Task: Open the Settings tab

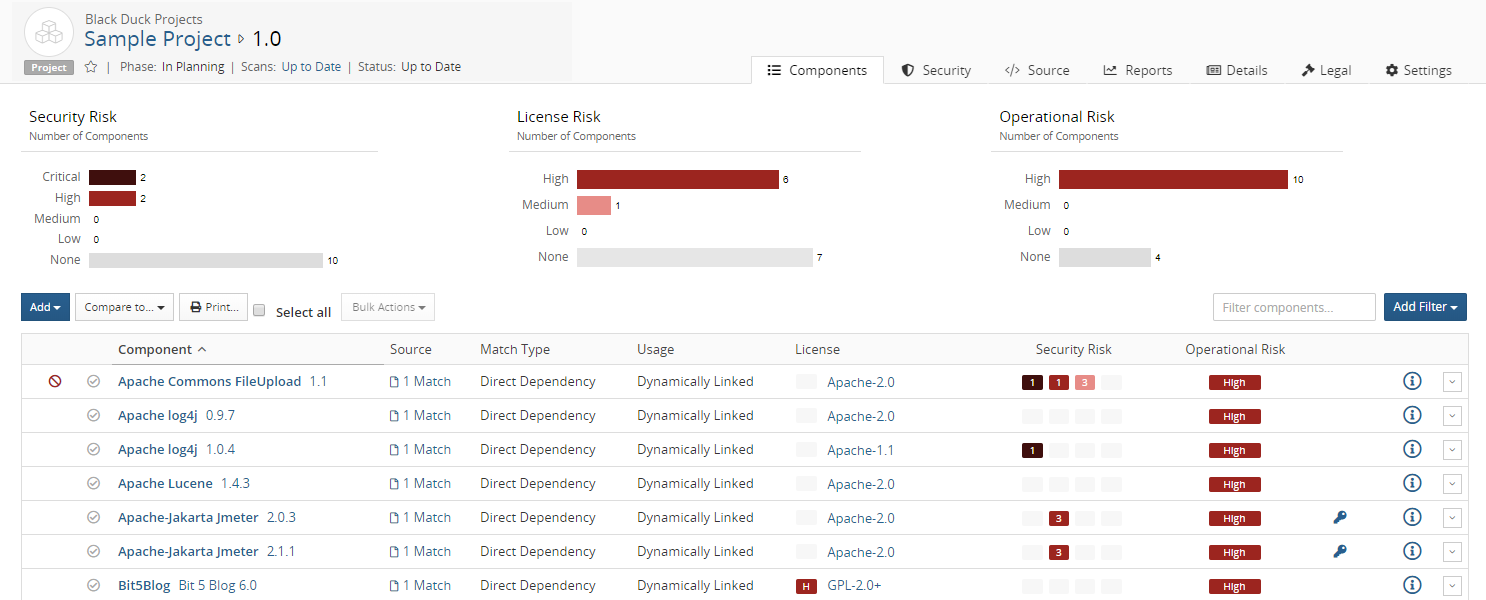Action: (x=1418, y=70)
